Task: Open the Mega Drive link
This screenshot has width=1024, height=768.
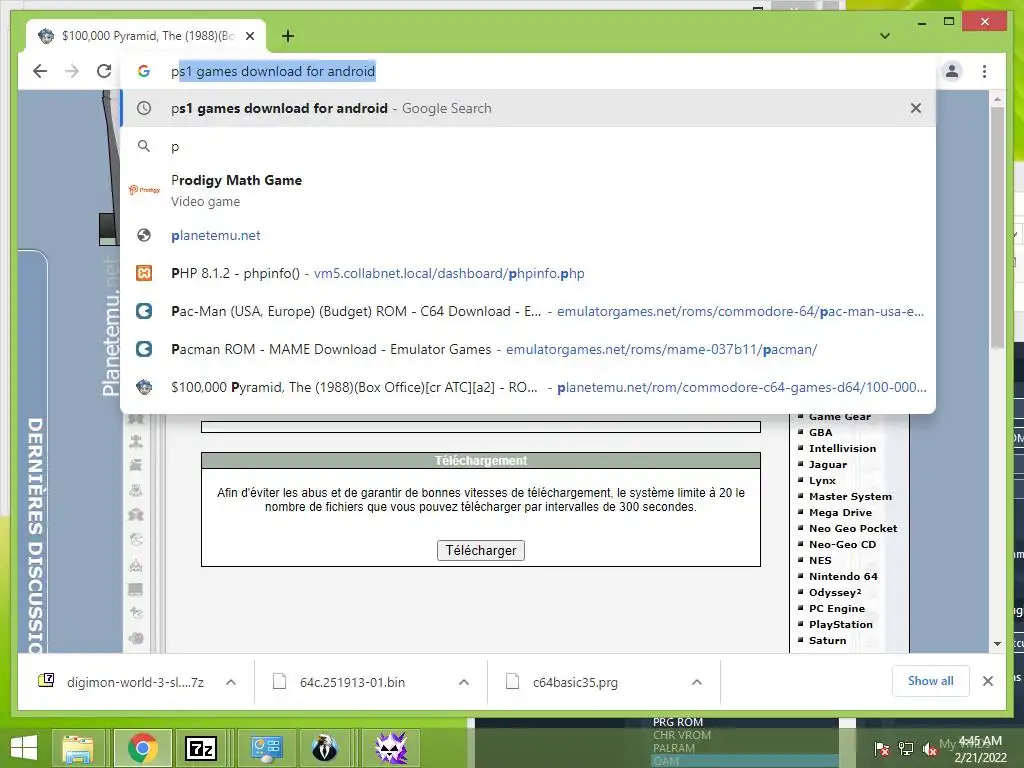Action: (x=840, y=513)
